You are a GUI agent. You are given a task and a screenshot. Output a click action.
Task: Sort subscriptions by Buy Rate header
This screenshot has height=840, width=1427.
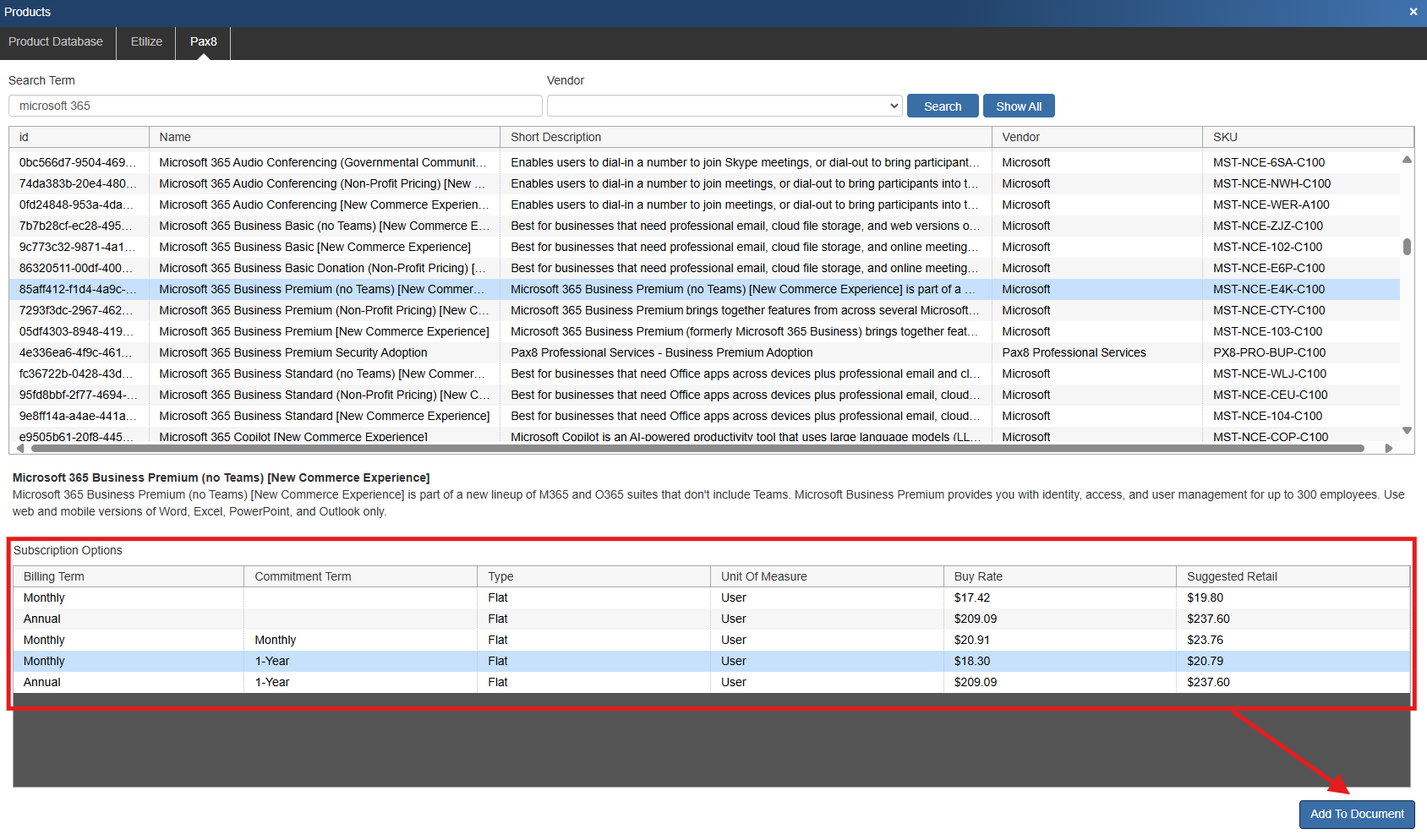1058,576
